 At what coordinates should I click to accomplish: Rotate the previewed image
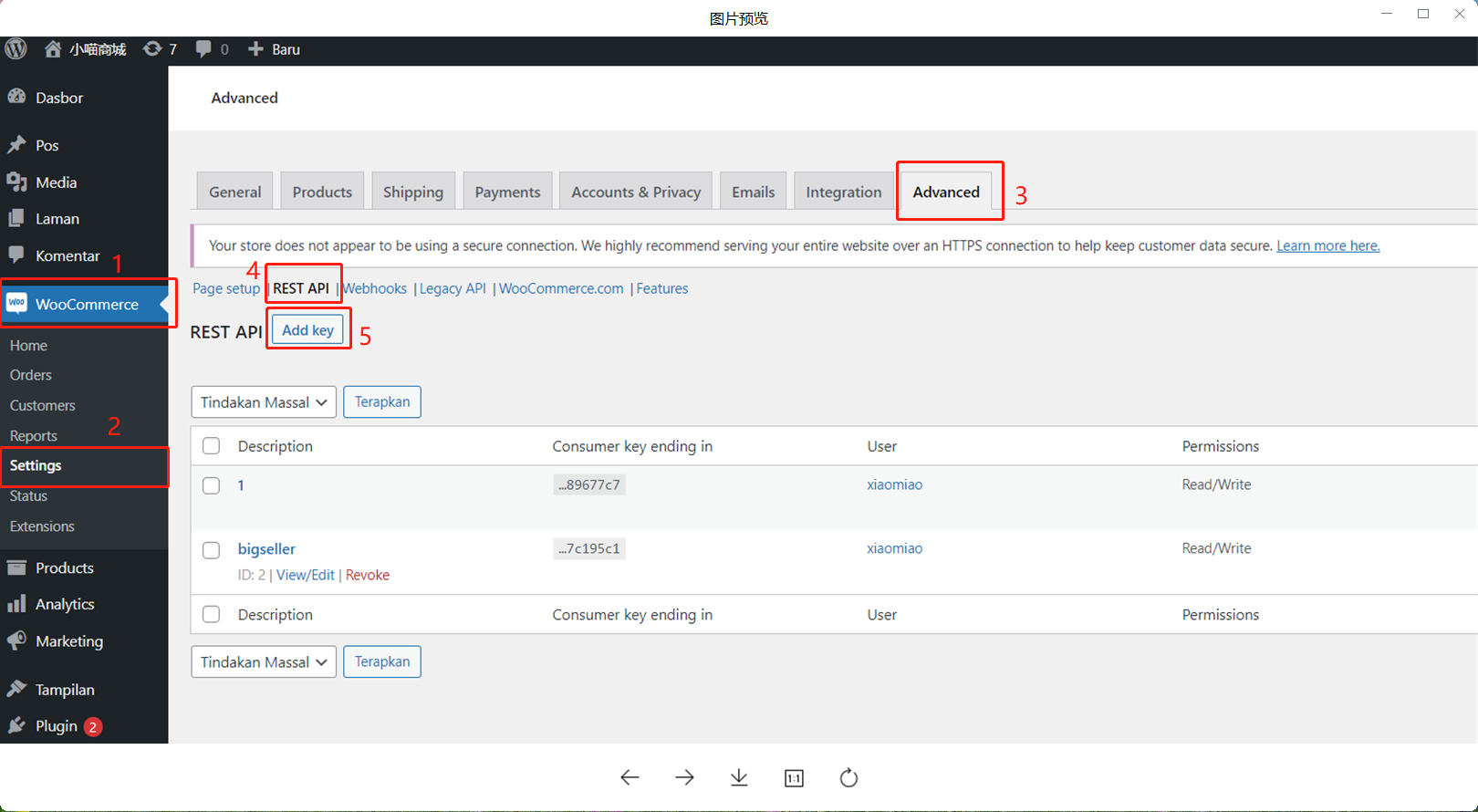848,777
